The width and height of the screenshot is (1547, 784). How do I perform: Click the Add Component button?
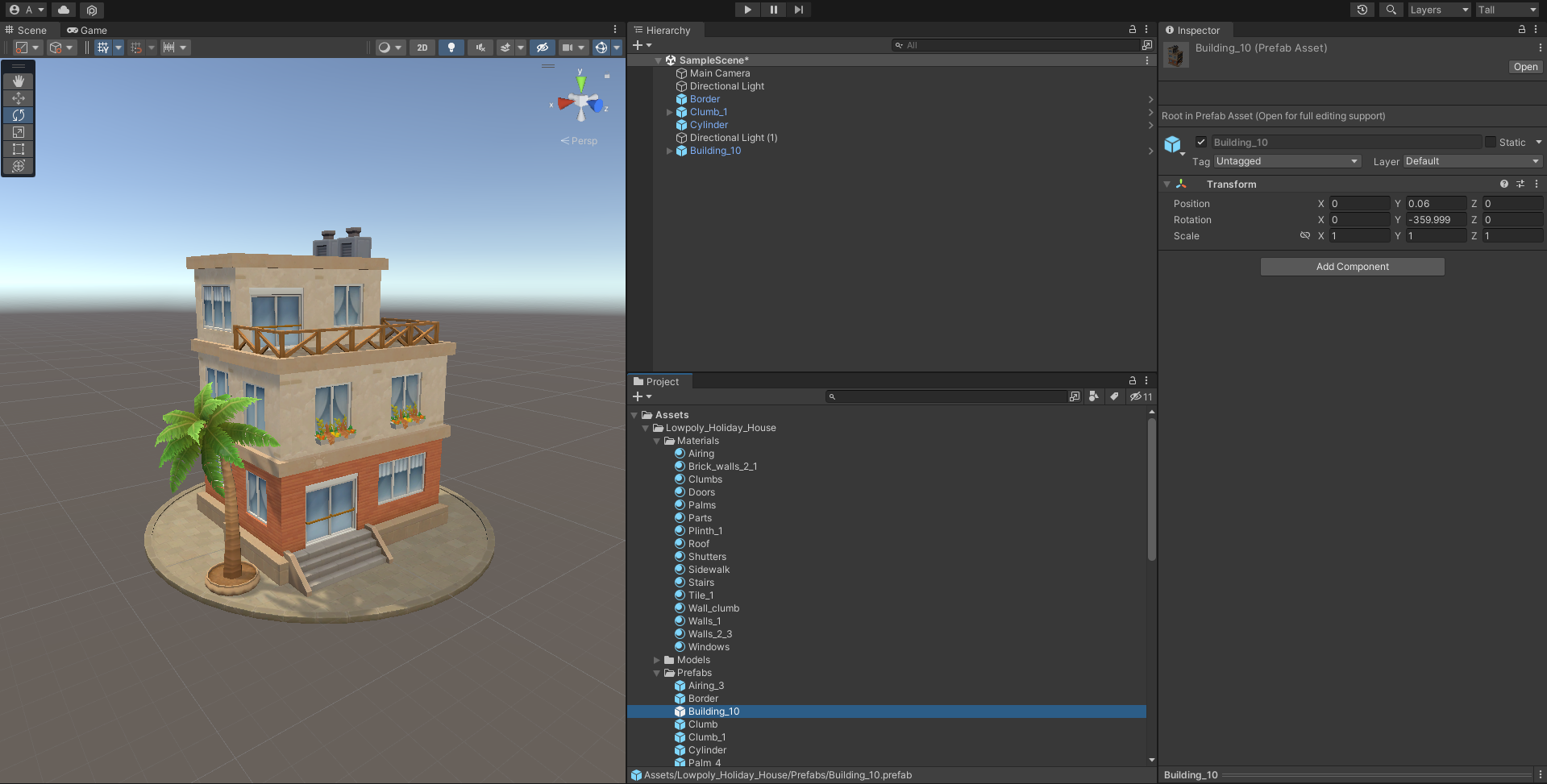coord(1352,267)
